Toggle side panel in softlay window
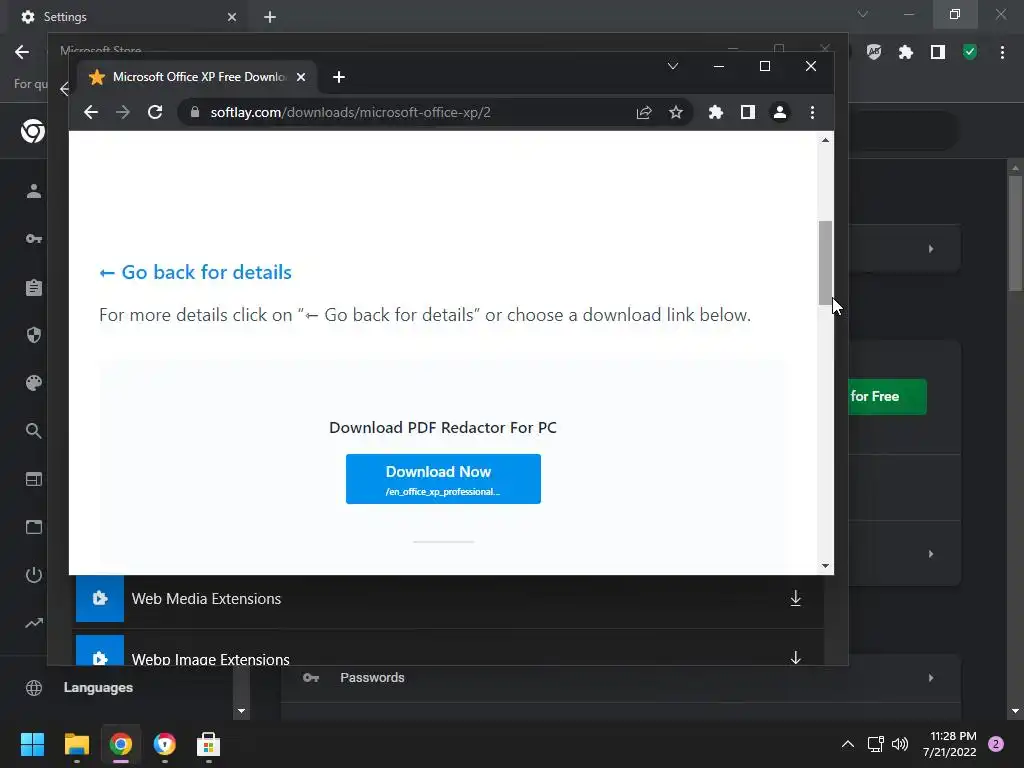1024x768 pixels. click(x=748, y=112)
